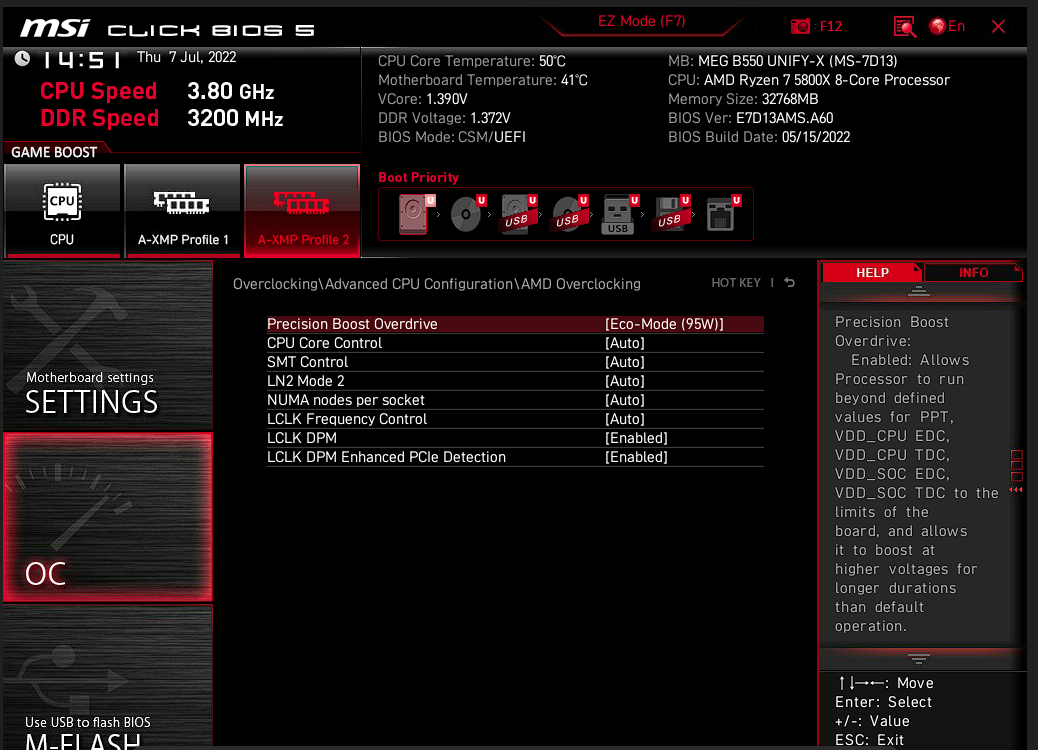Click the clock icon beside the time
Image resolution: width=1038 pixels, height=750 pixels.
(x=23, y=58)
